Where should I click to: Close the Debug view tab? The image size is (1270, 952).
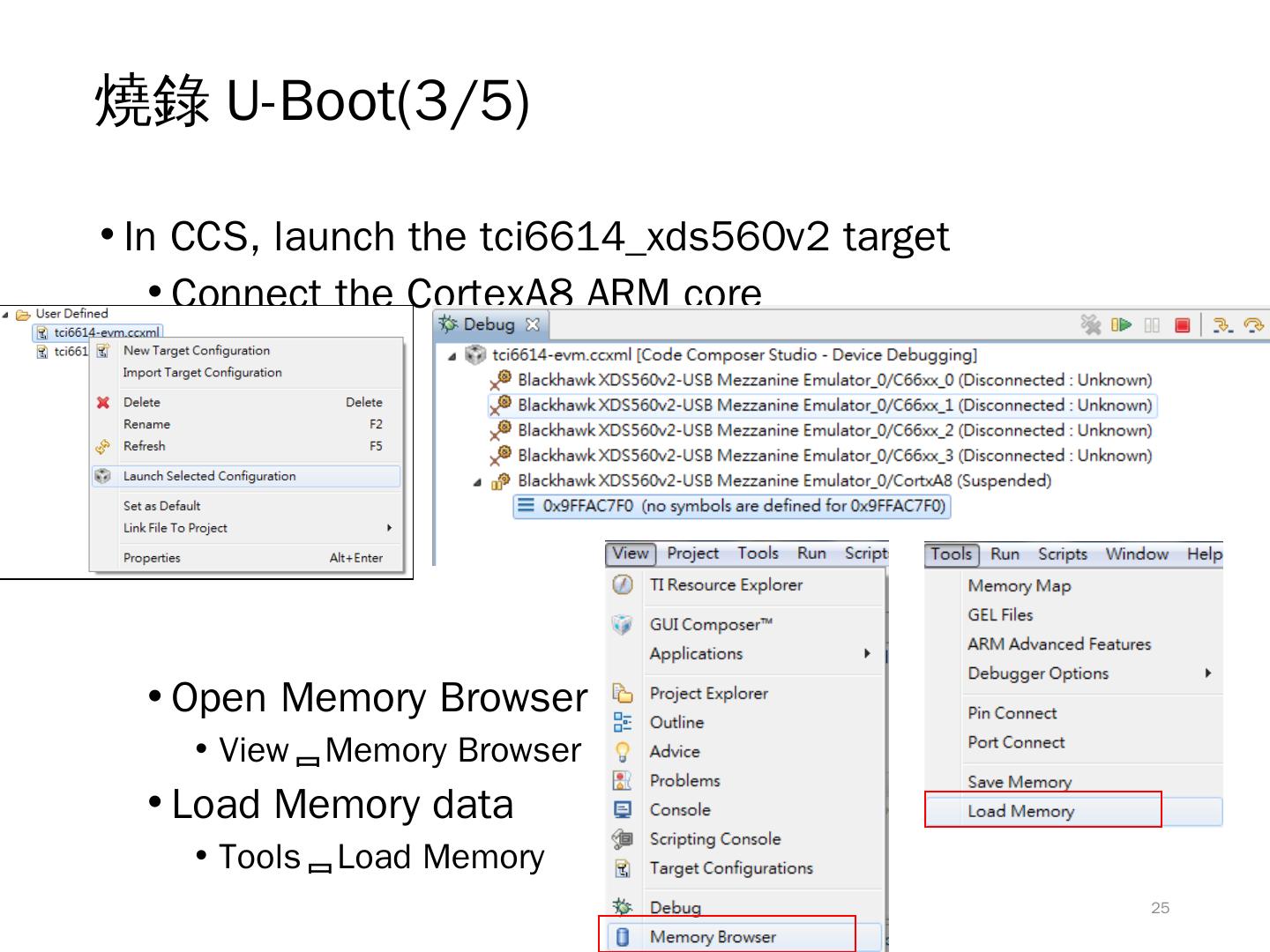click(x=532, y=324)
